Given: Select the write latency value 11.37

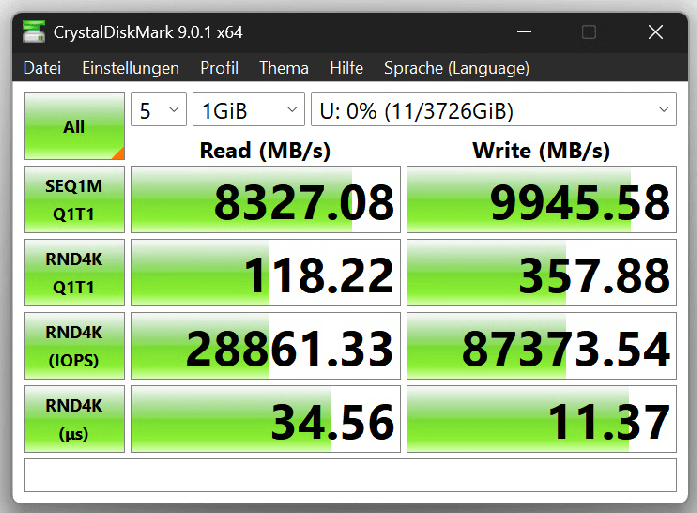Looking at the screenshot, I should pos(541,419).
